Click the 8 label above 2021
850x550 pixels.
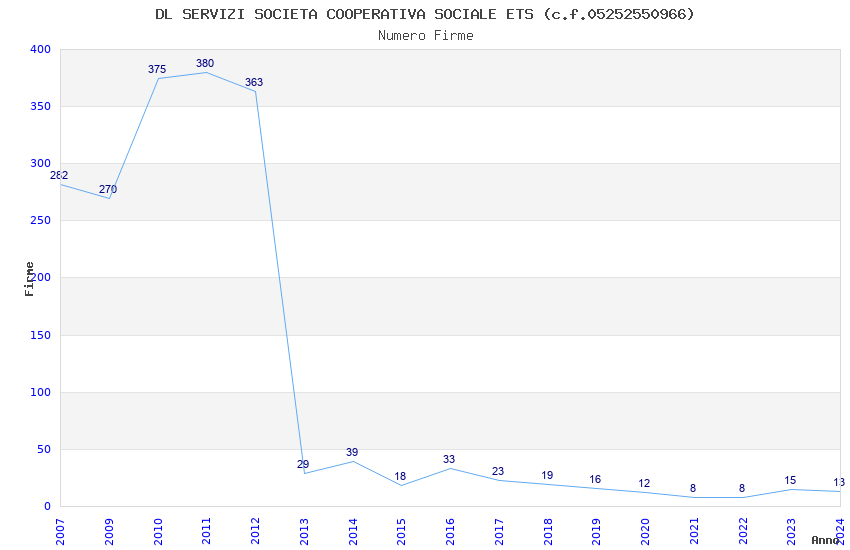point(693,488)
